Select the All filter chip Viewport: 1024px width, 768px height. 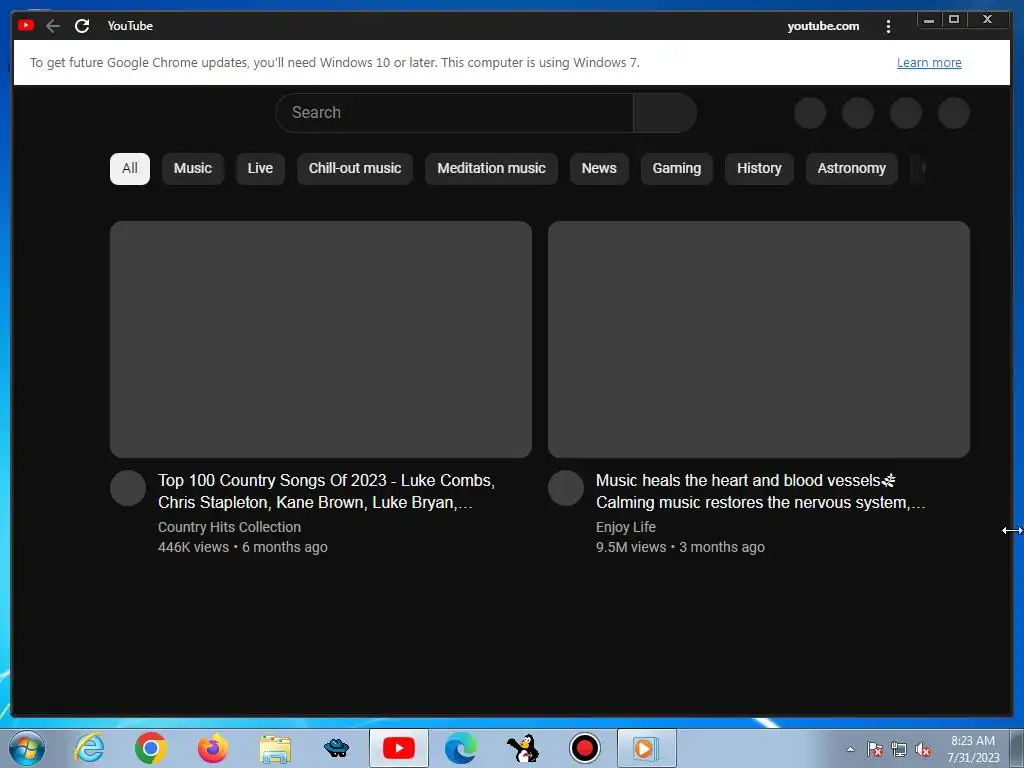click(130, 168)
